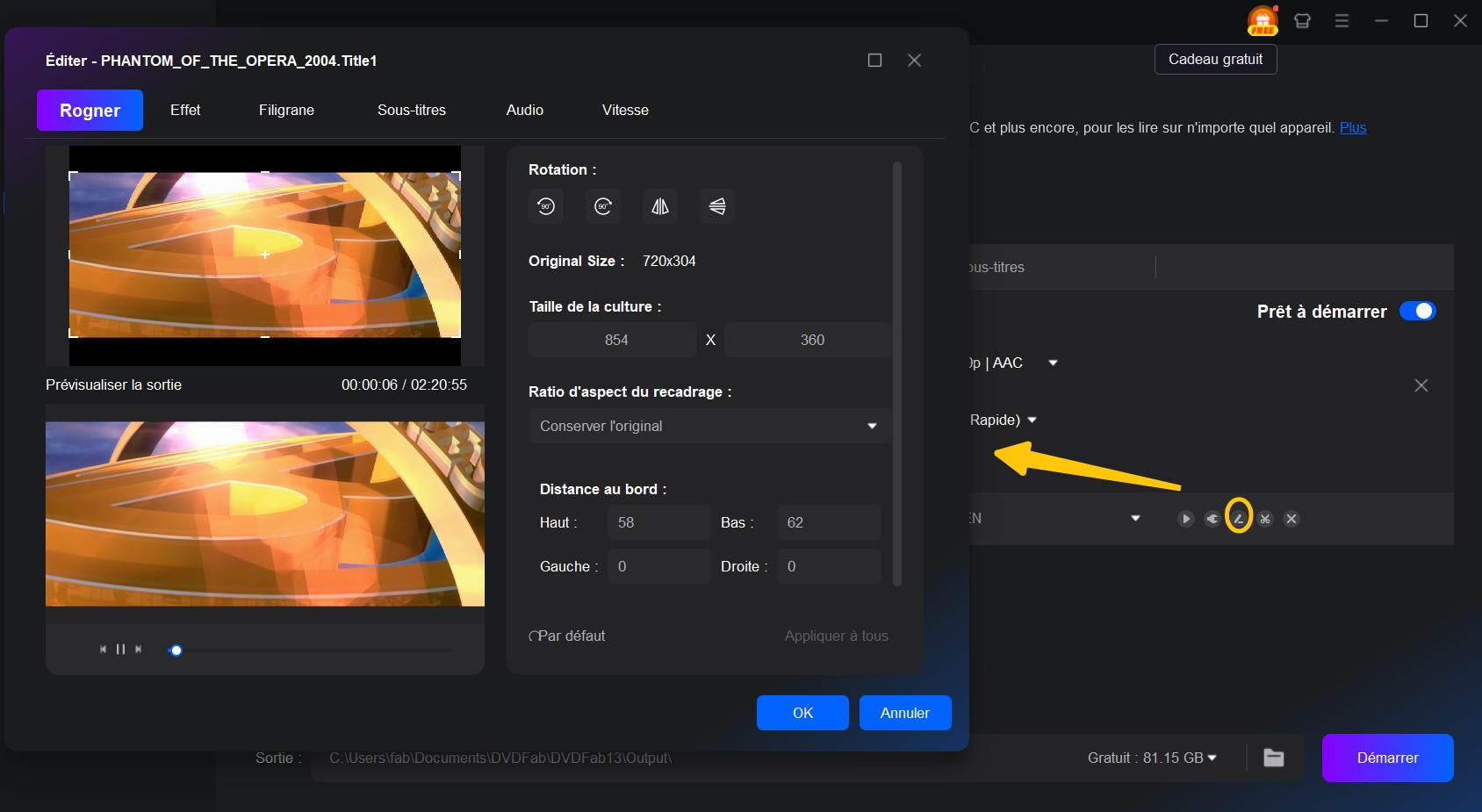The image size is (1482, 812).
Task: Click the Démarrer button
Action: (1387, 758)
